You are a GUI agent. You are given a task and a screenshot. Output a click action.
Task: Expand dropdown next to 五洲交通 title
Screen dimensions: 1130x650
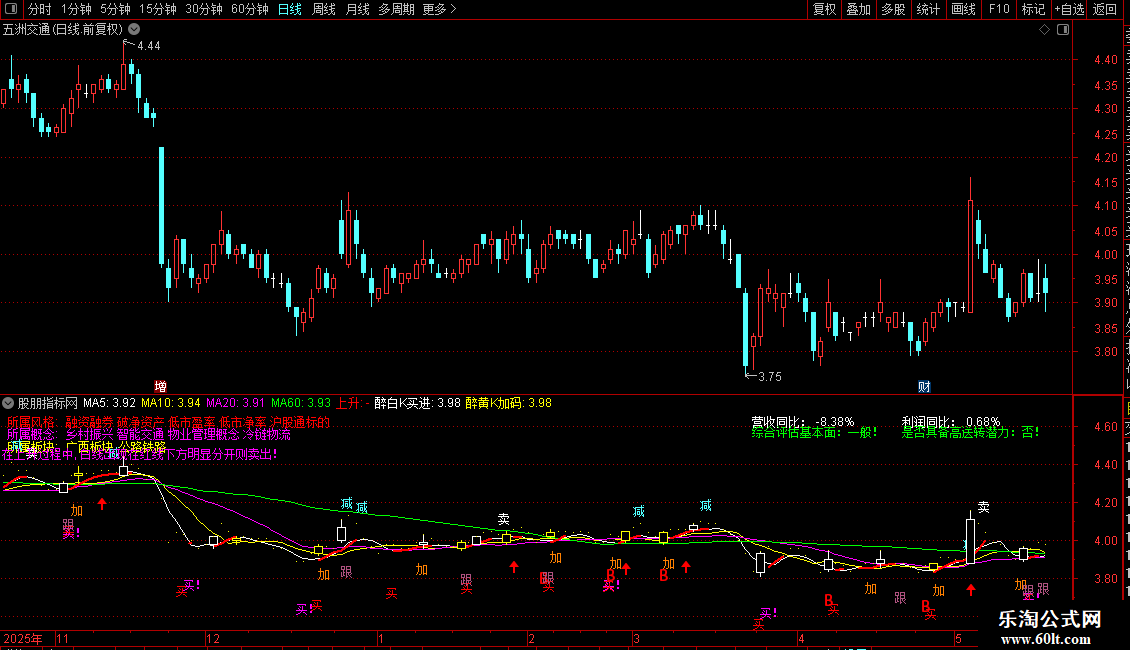tap(134, 29)
